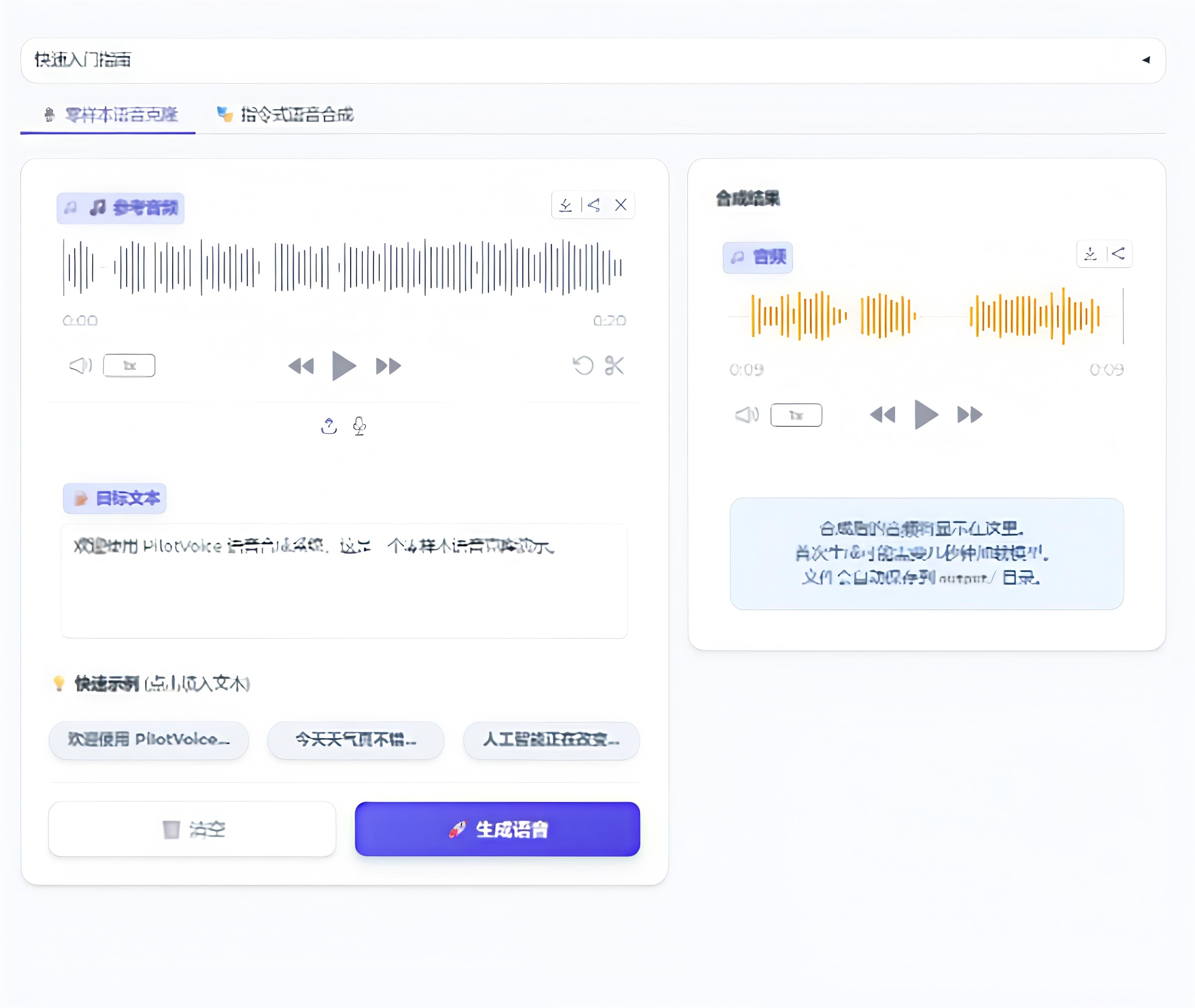Click the 快速入门指南 title text
1195x1008 pixels.
coord(83,60)
